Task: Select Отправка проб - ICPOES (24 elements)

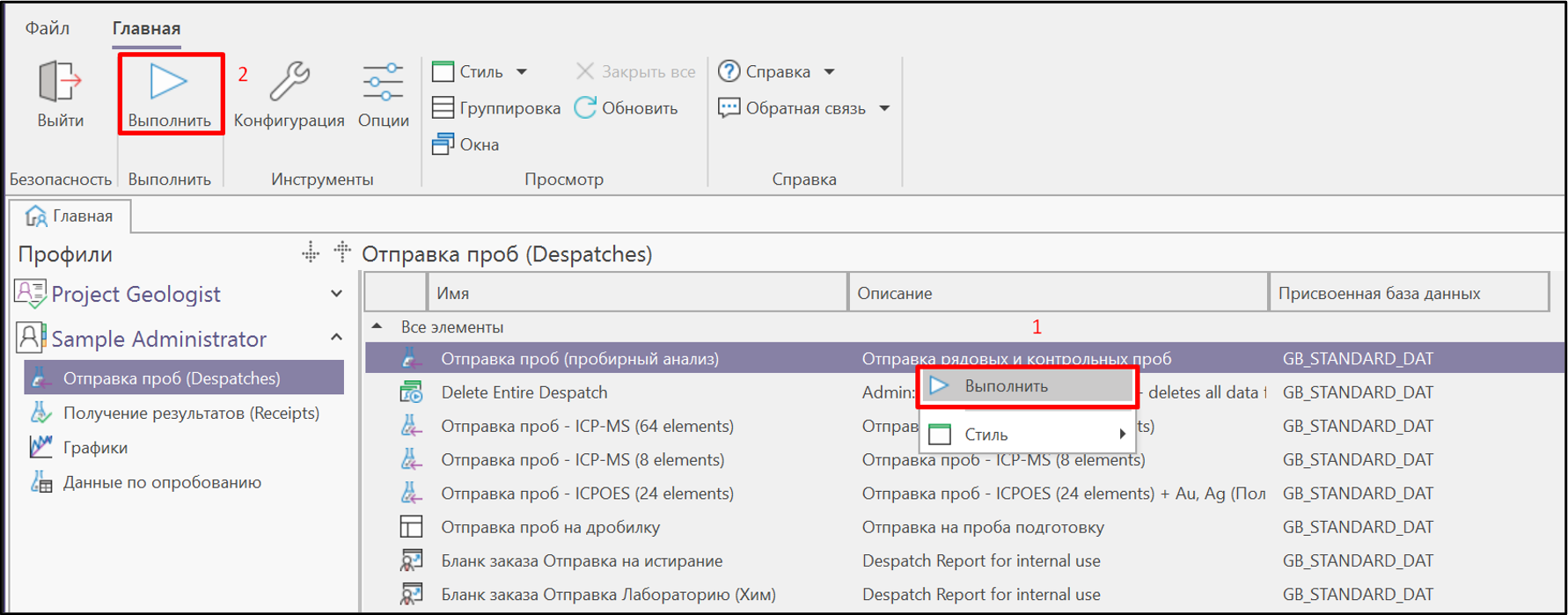Action: [x=587, y=494]
